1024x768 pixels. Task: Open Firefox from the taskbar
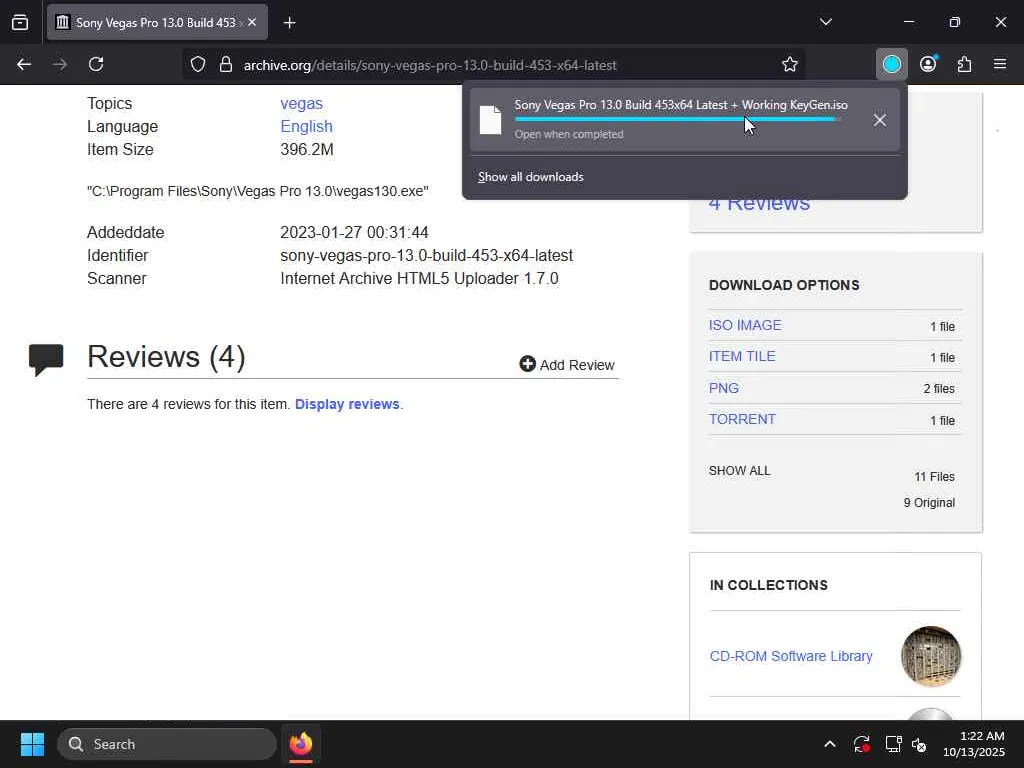[300, 744]
